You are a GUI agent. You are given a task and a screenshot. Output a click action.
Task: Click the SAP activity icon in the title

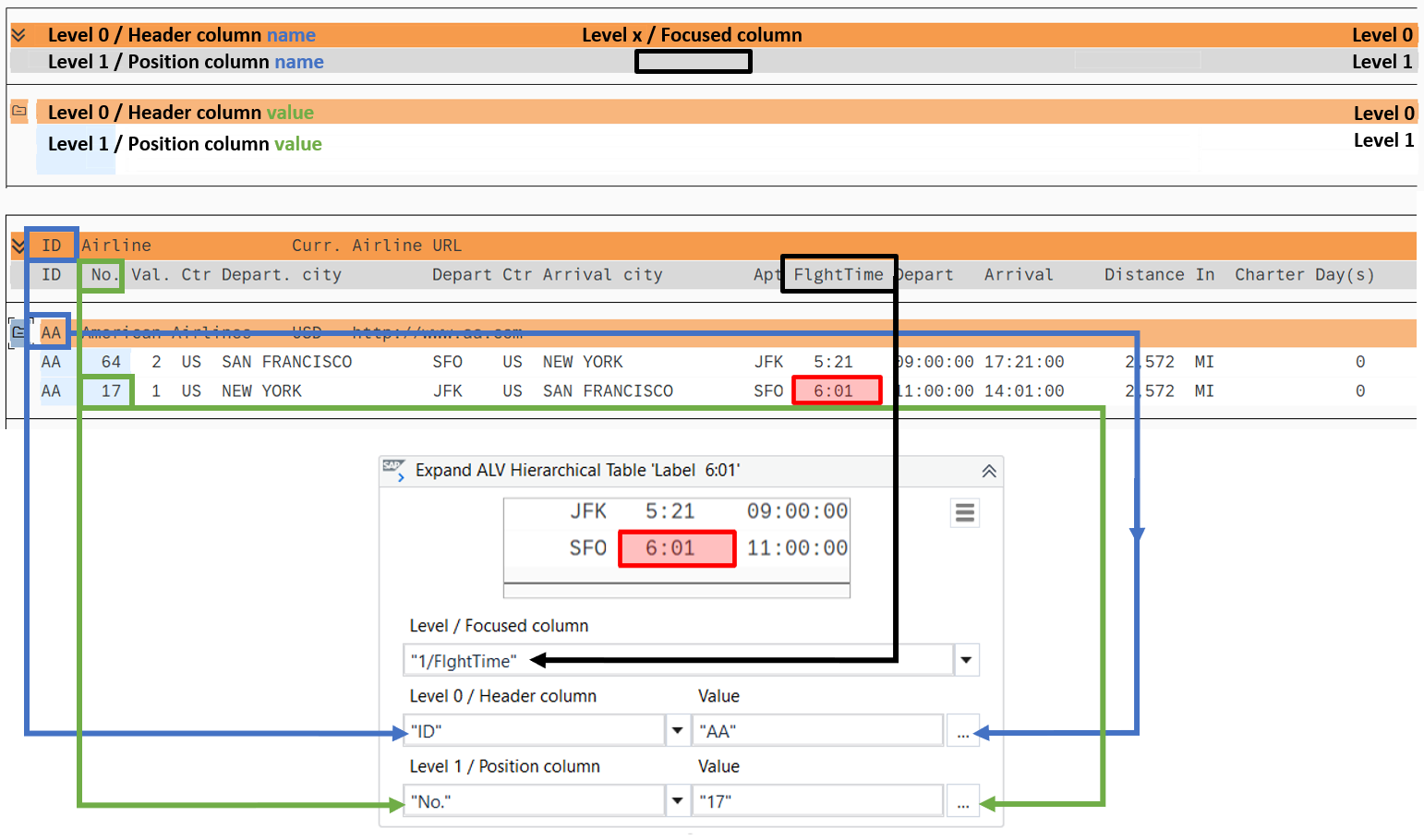tap(394, 470)
